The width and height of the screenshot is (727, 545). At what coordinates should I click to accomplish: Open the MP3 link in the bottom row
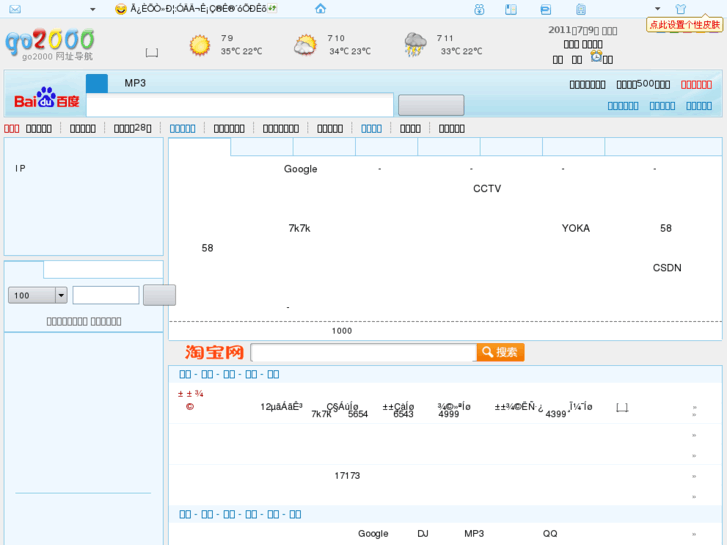pos(474,533)
